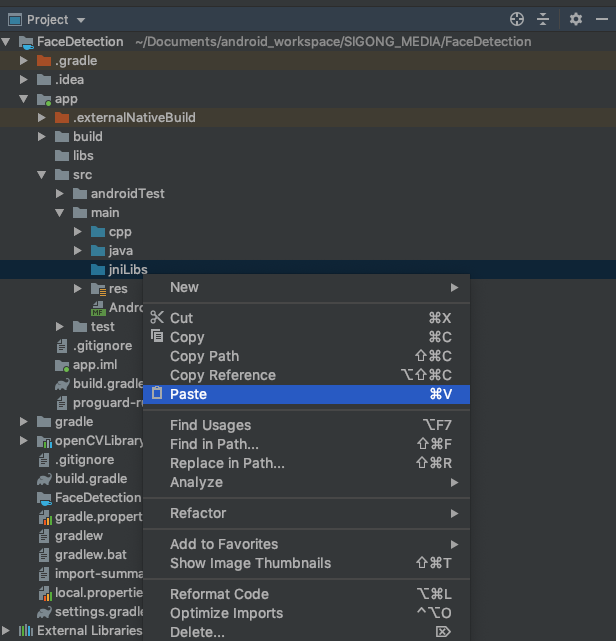Collapse the src folder
The image size is (616, 641).
coord(41,175)
